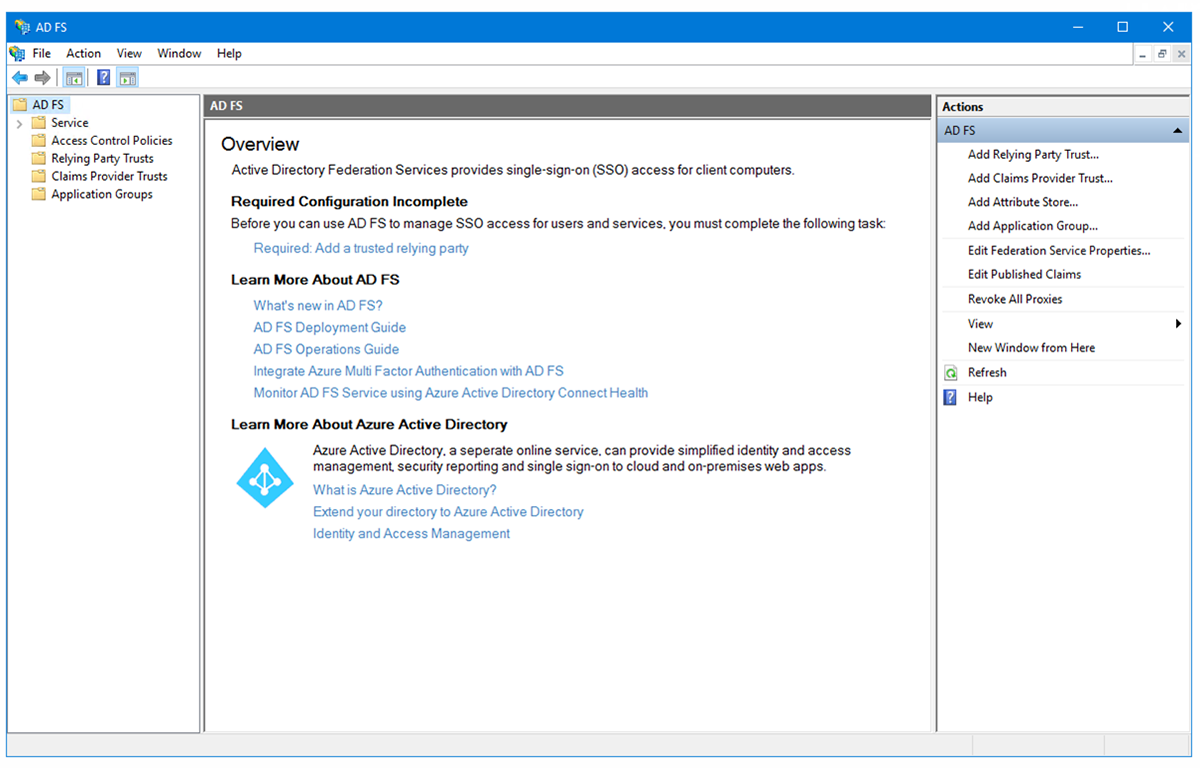The height and width of the screenshot is (768, 1200).
Task: Expand the Service node in the tree
Action: (x=20, y=122)
